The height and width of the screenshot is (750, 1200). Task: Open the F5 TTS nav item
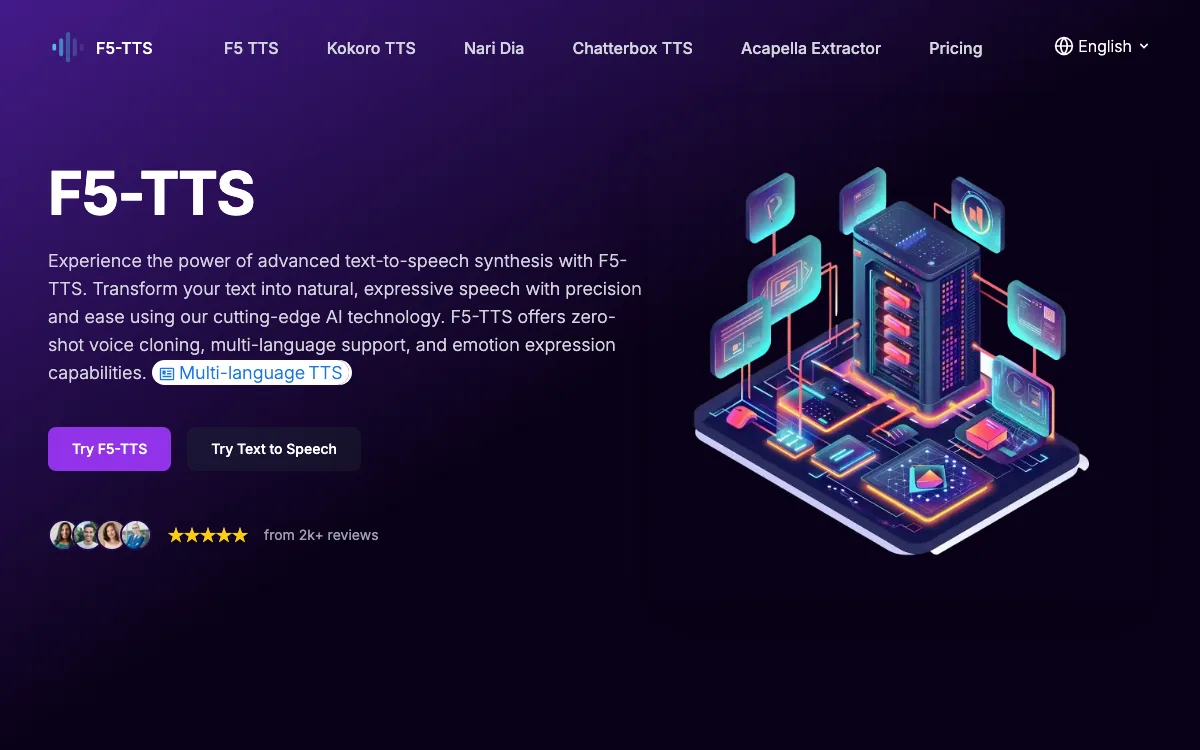pos(251,48)
